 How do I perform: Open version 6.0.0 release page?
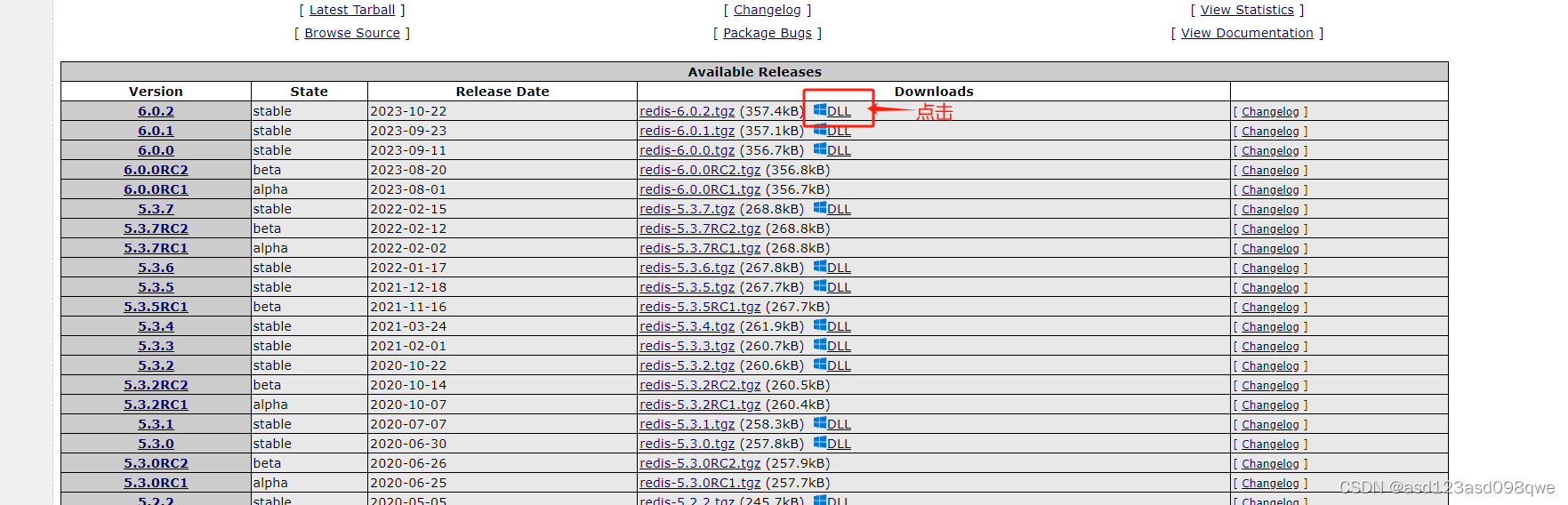pos(156,150)
